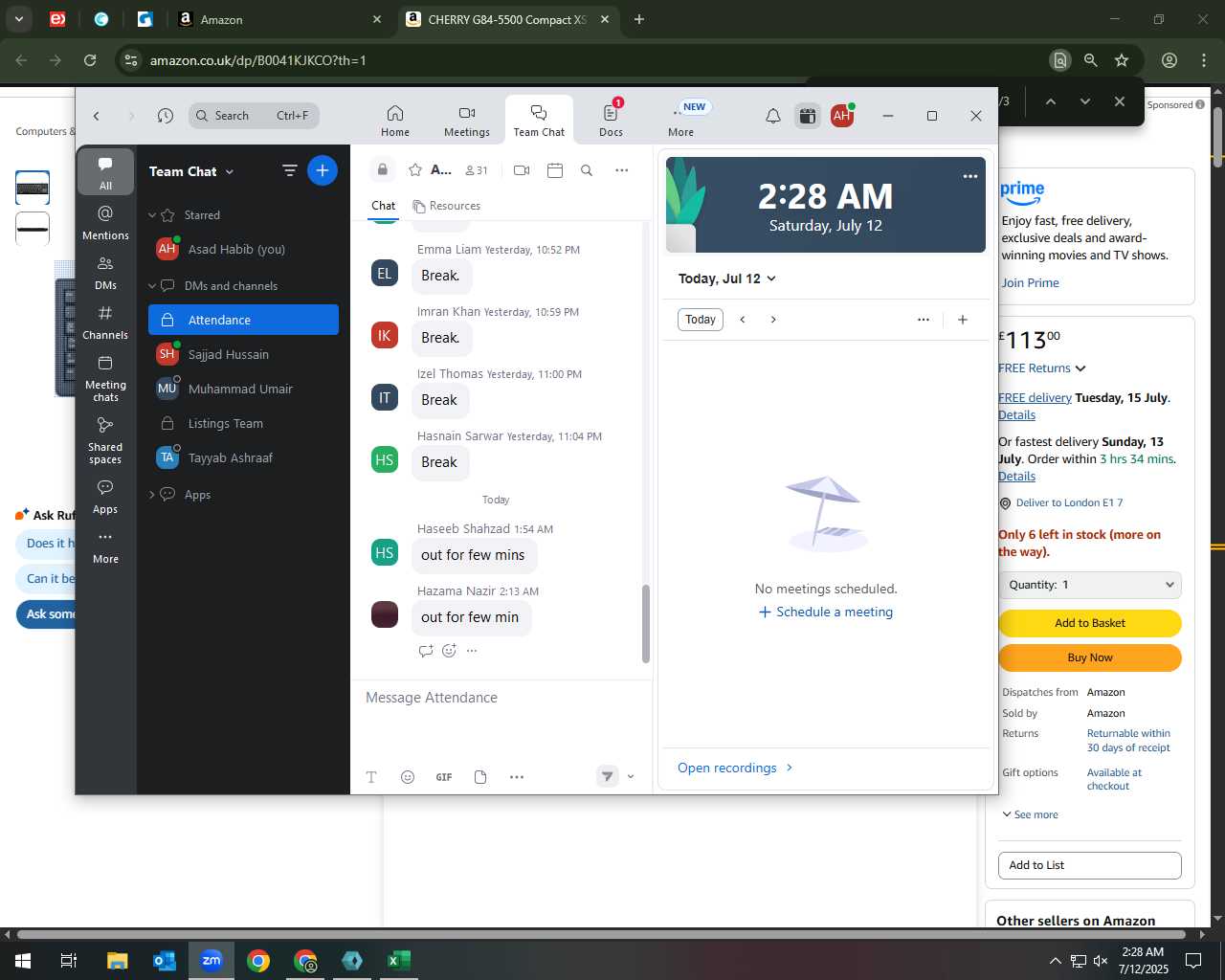Click the blue plus new chat button
Viewport: 1225px width, 980px height.
coord(323,171)
